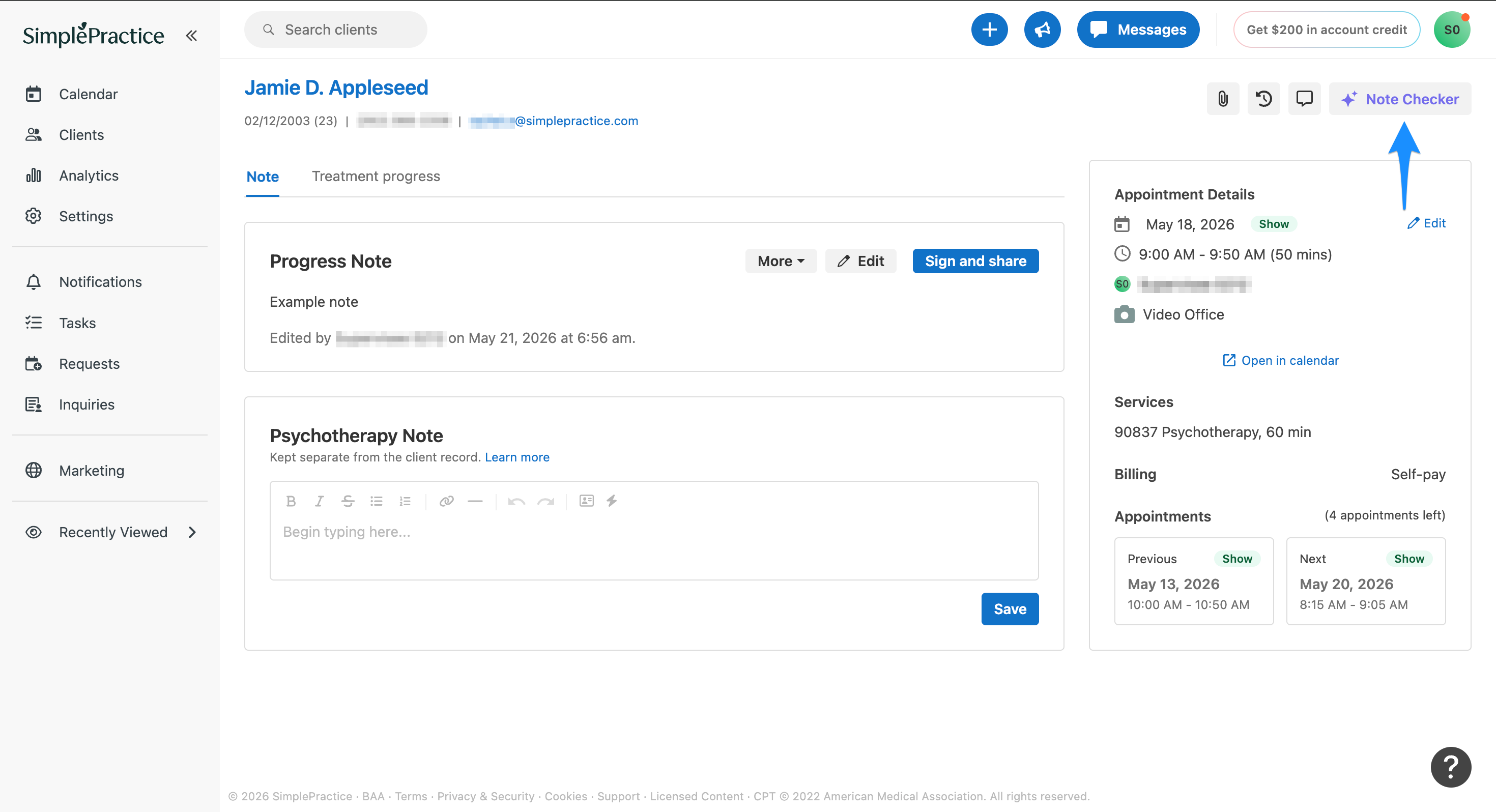Open Calendar from the sidebar
This screenshot has height=812, width=1496.
(x=88, y=94)
